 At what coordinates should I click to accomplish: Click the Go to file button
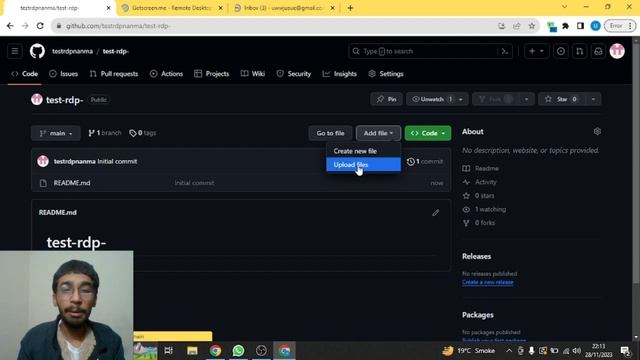[330, 133]
